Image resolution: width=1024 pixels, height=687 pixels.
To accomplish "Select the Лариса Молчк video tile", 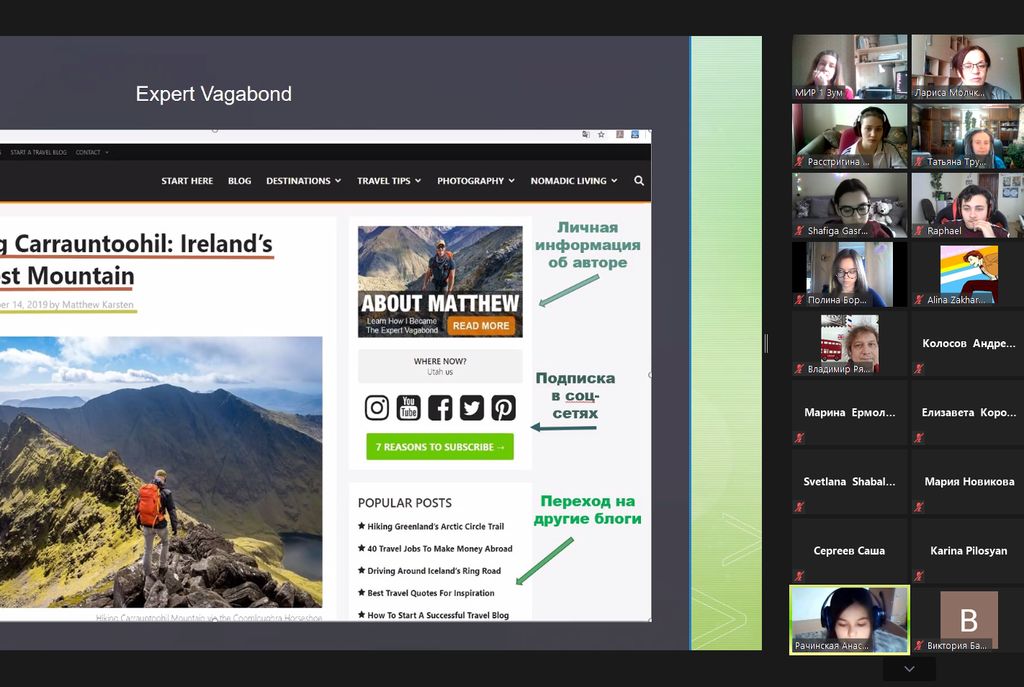I will (x=967, y=67).
